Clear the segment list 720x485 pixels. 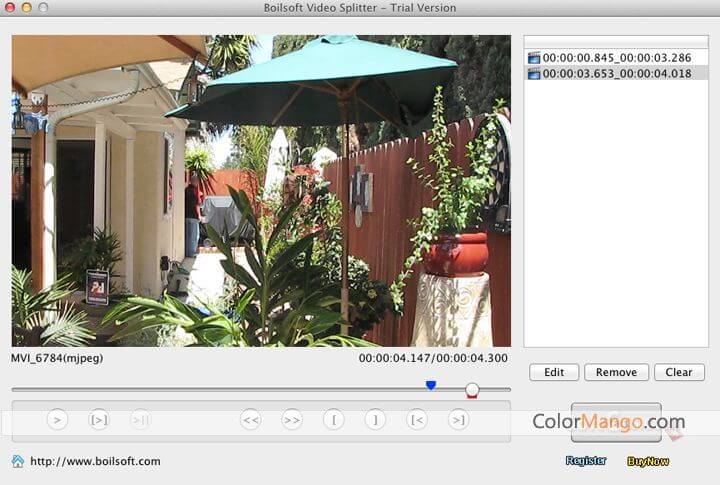[679, 372]
